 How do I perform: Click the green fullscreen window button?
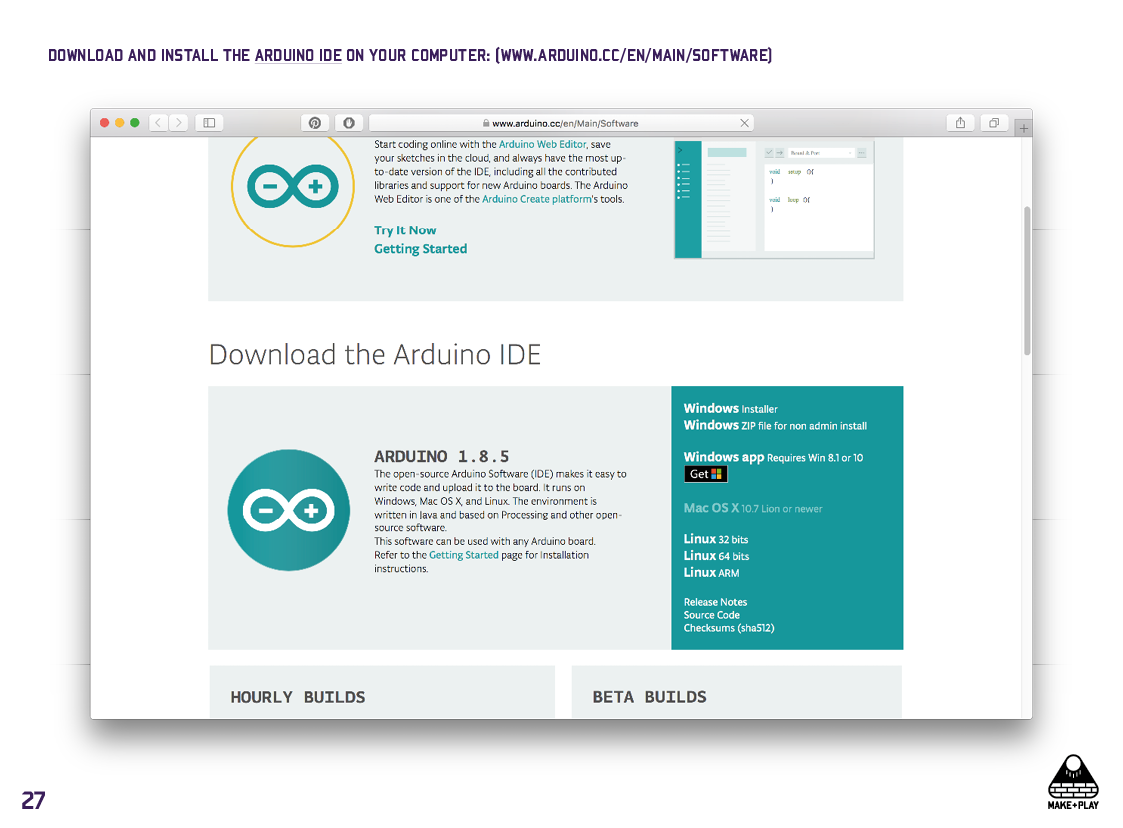[135, 122]
